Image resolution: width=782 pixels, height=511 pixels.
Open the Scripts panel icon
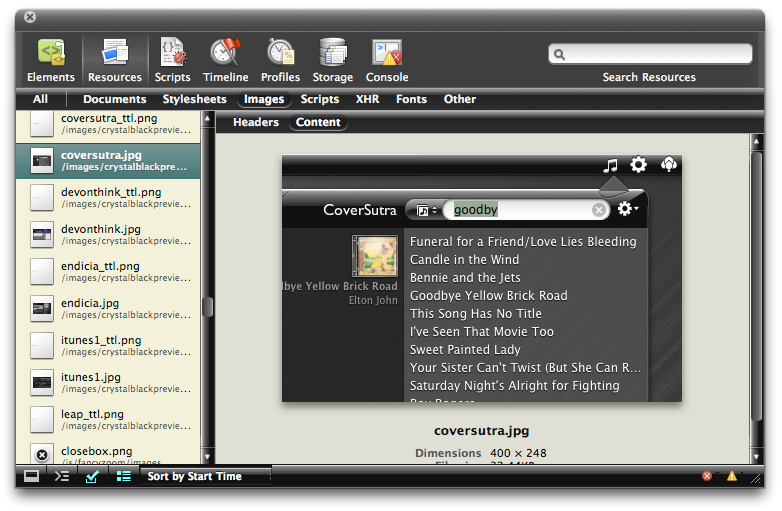(x=172, y=53)
